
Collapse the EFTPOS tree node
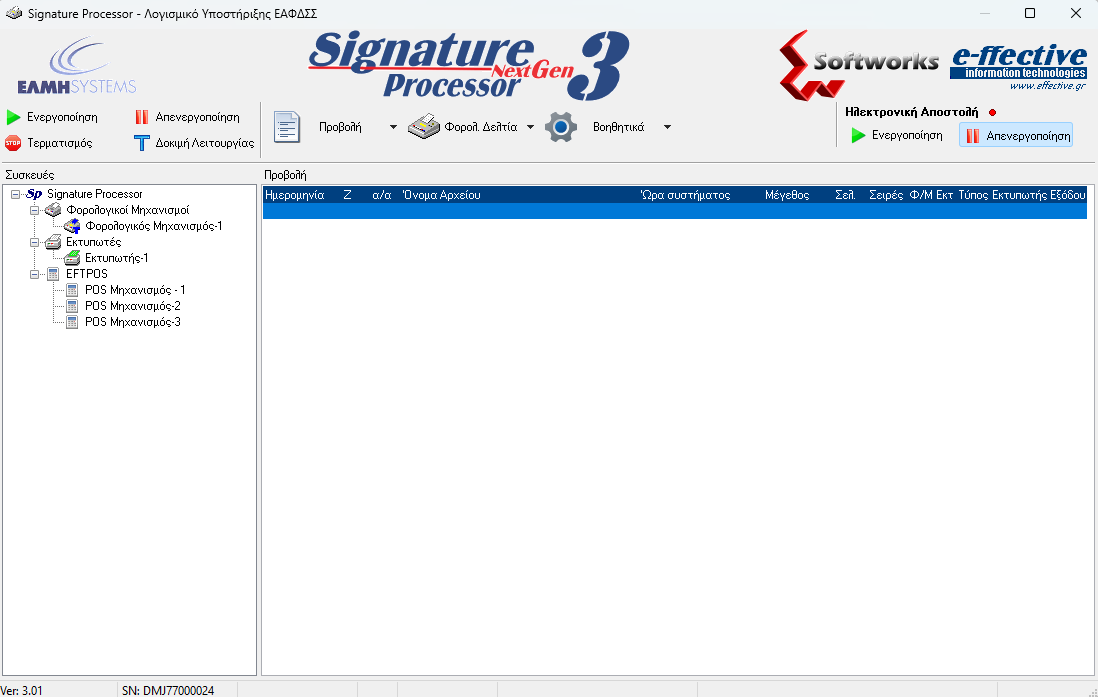pos(34,274)
